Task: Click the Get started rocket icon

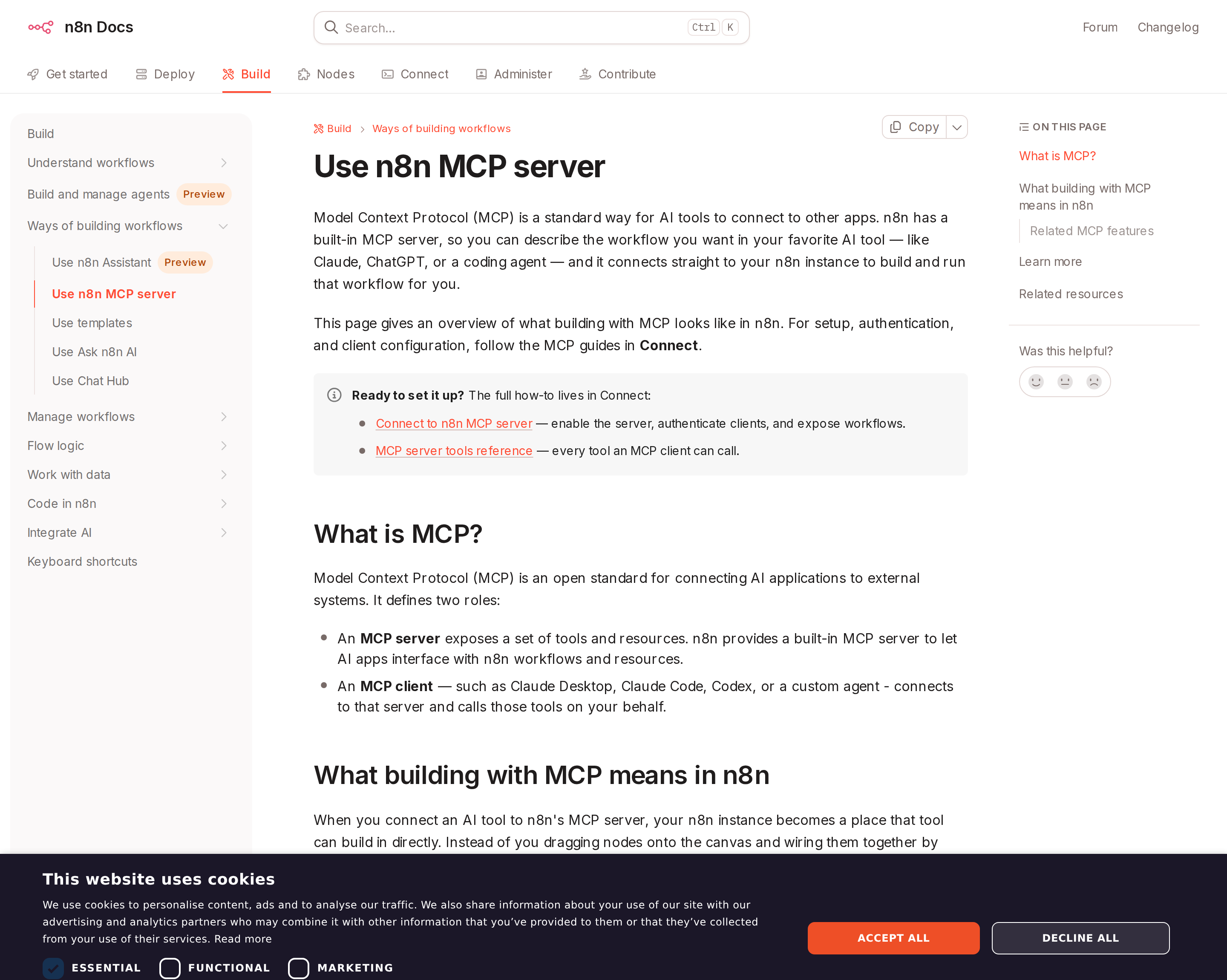Action: [33, 75]
